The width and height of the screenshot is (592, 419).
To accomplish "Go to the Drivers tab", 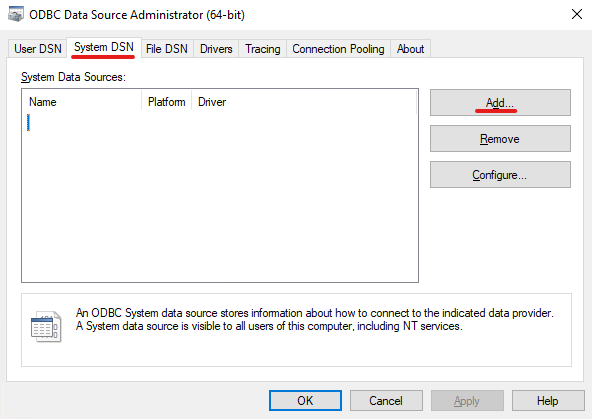I will point(216,49).
